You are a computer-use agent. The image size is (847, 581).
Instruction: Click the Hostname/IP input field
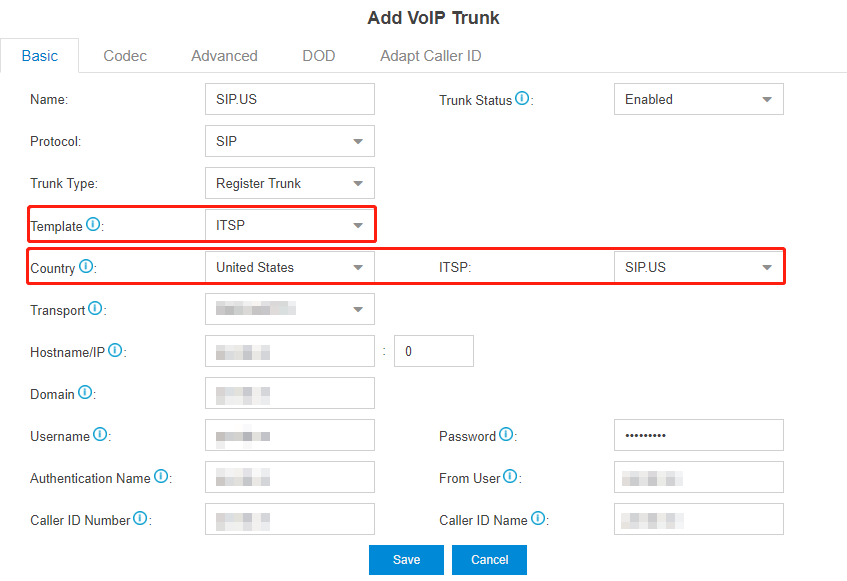coord(290,351)
